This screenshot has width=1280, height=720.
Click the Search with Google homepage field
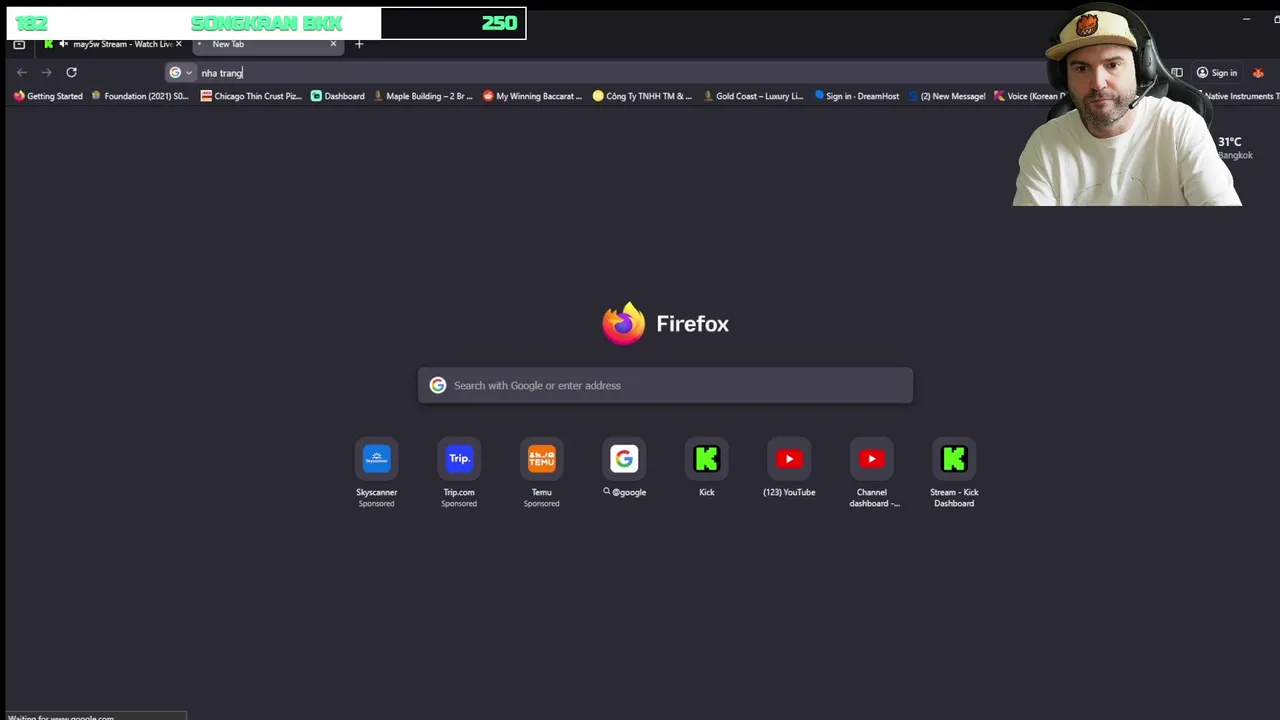pos(665,385)
